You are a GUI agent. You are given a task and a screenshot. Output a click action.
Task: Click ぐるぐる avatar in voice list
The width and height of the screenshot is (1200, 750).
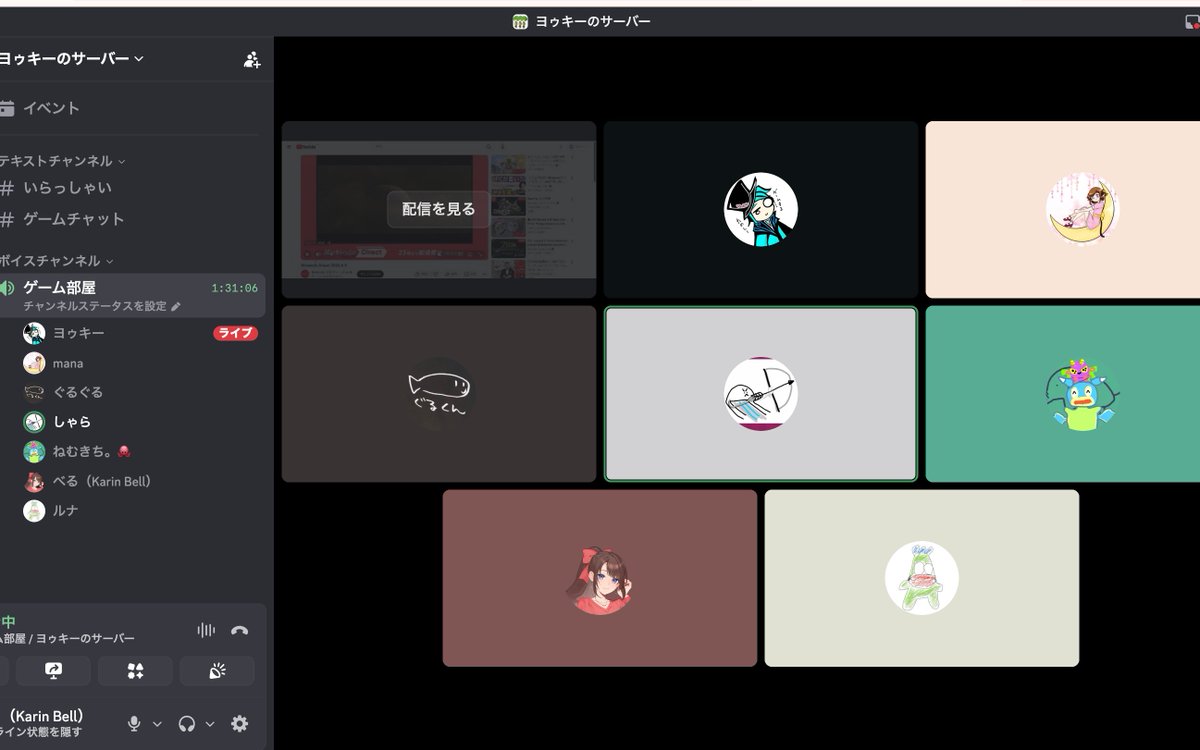pos(34,392)
